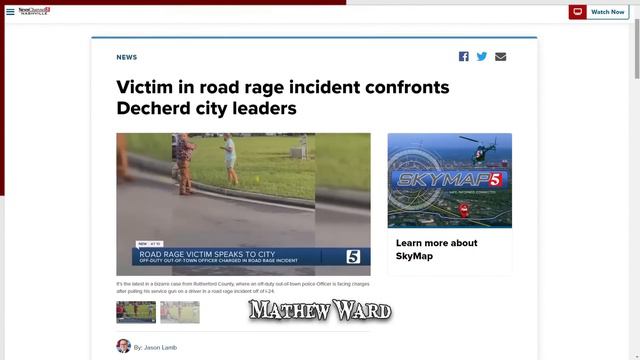This screenshot has width=640, height=360.
Task: Click the red TV icon beside Watch Now
Action: 578,12
